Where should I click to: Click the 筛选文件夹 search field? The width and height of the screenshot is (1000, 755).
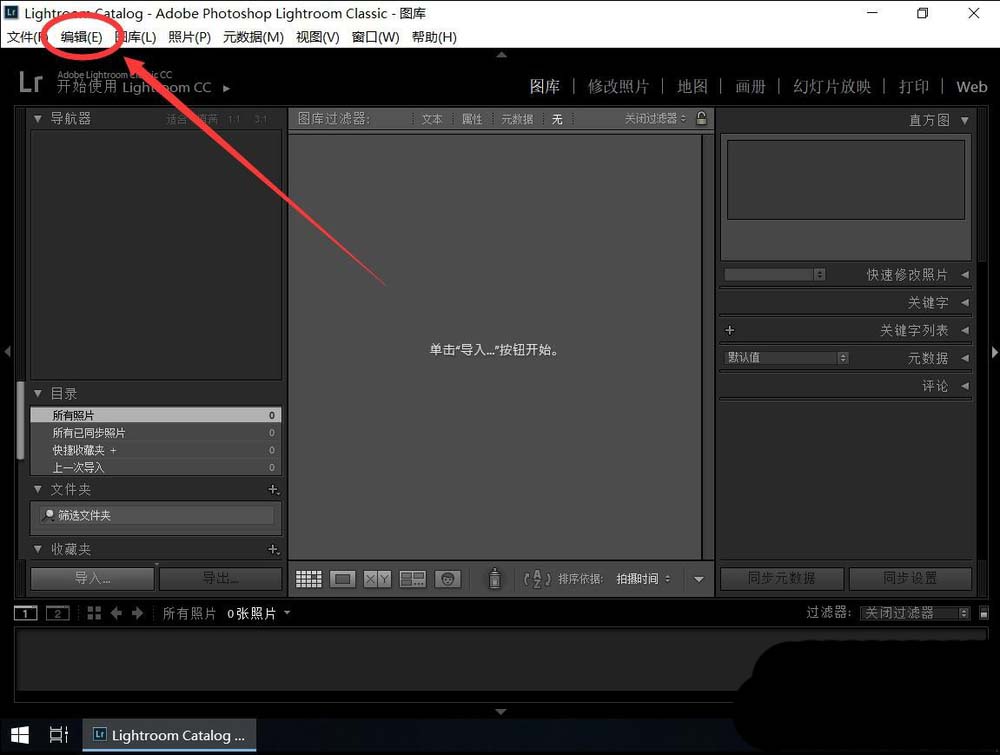point(156,515)
